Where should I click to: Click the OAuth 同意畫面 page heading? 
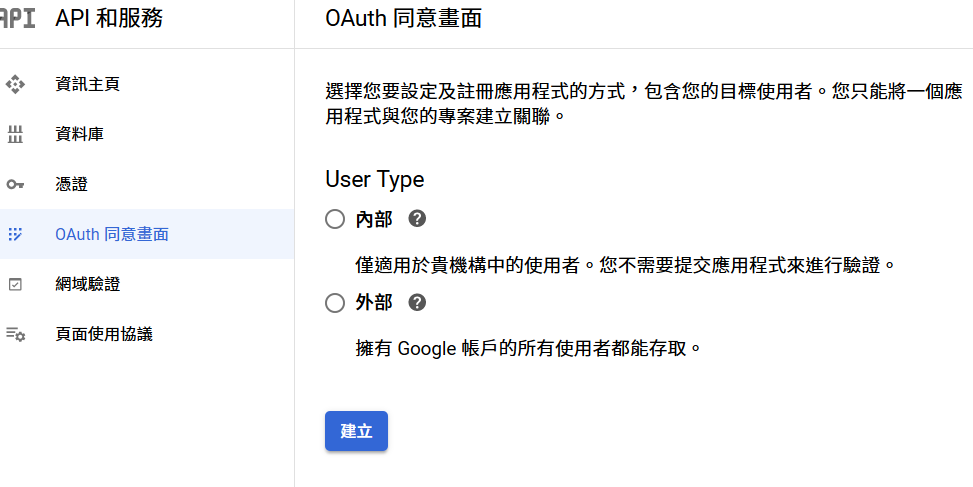403,18
